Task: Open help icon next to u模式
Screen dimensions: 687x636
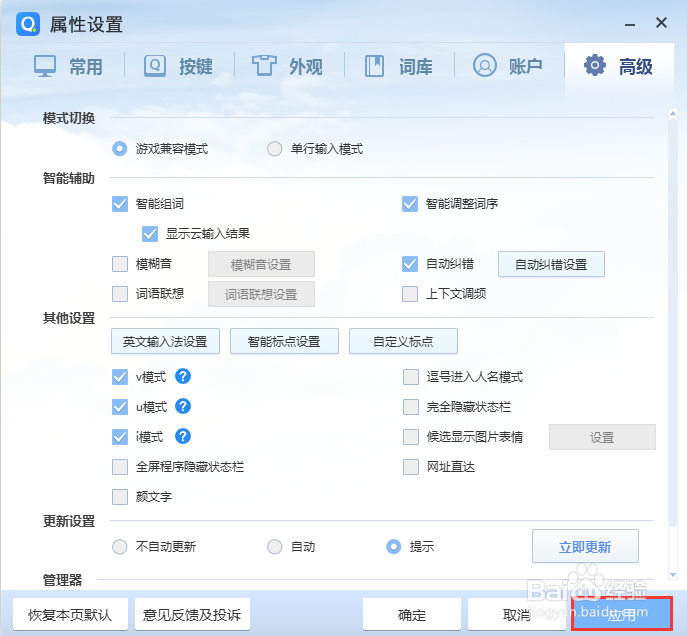Action: (183, 406)
